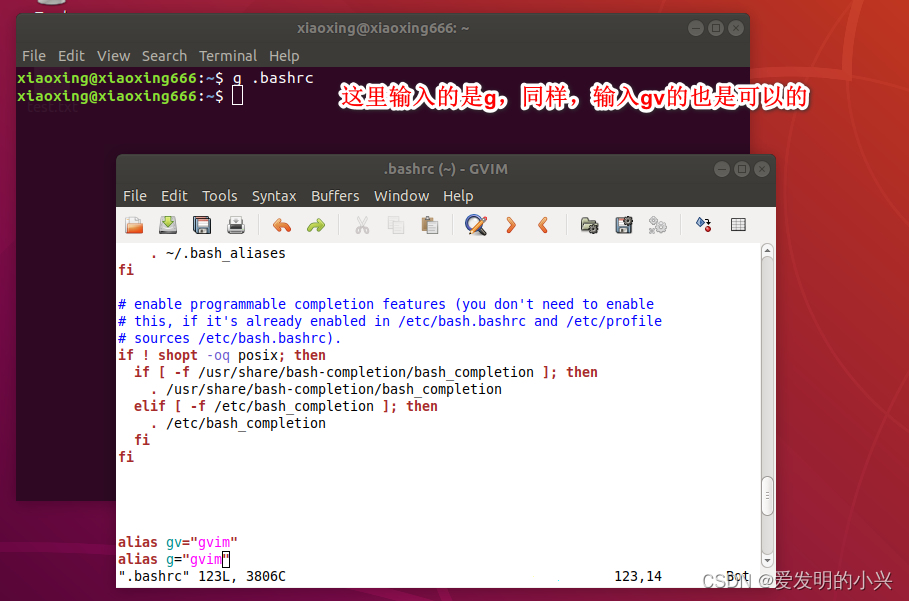Screen dimensions: 909x601
Task: Open the Search menu in the terminal window
Action: (x=165, y=56)
